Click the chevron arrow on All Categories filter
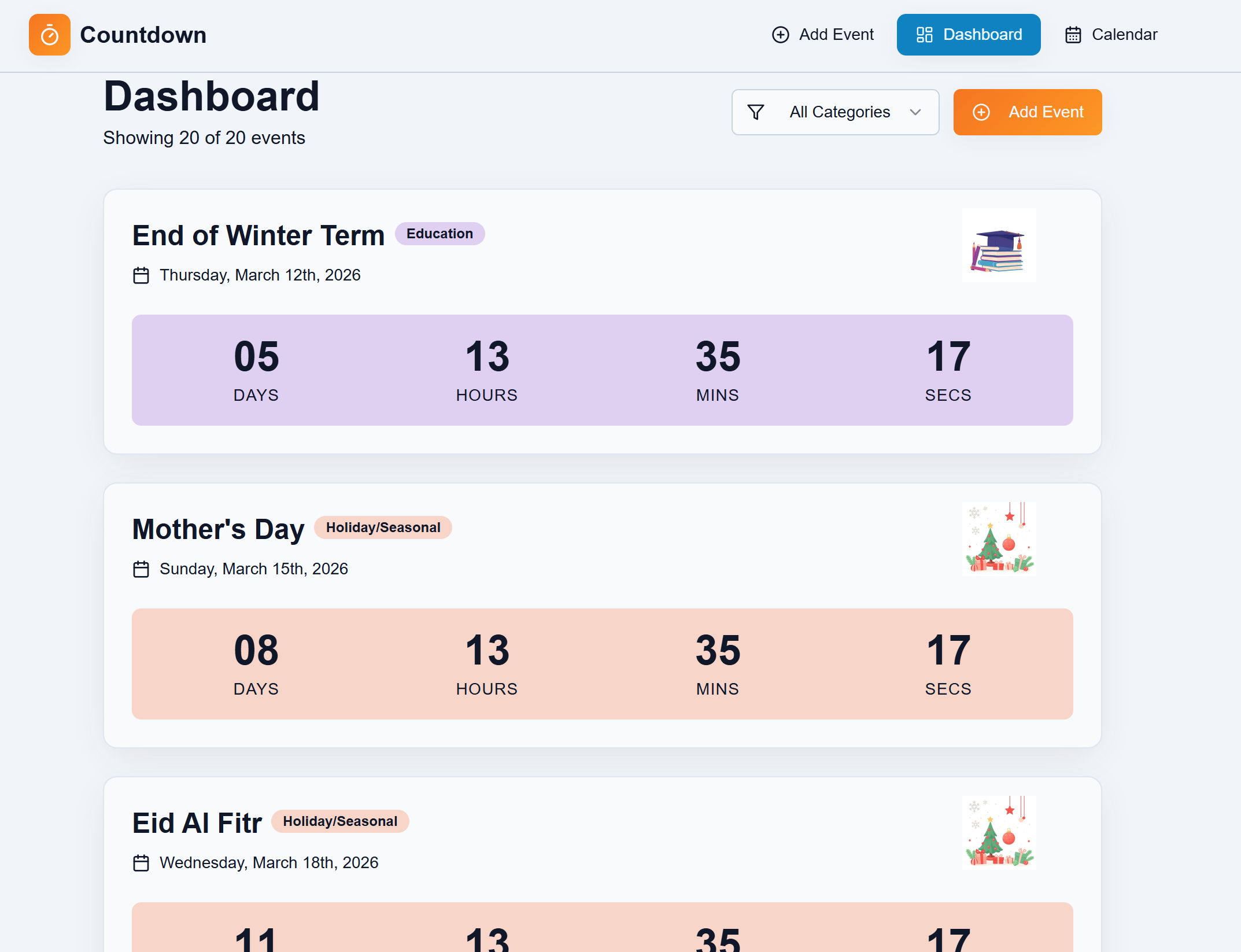Image resolution: width=1241 pixels, height=952 pixels. [x=915, y=112]
